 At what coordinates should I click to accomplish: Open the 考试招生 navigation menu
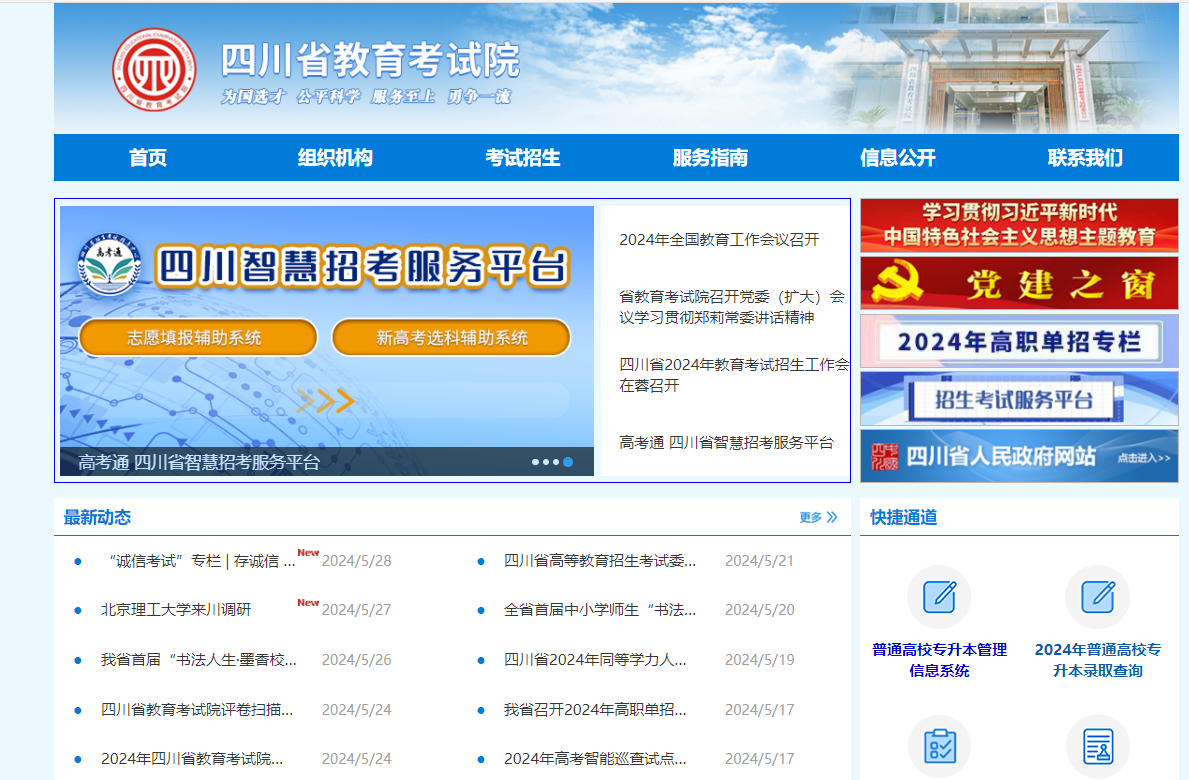pyautogui.click(x=522, y=158)
